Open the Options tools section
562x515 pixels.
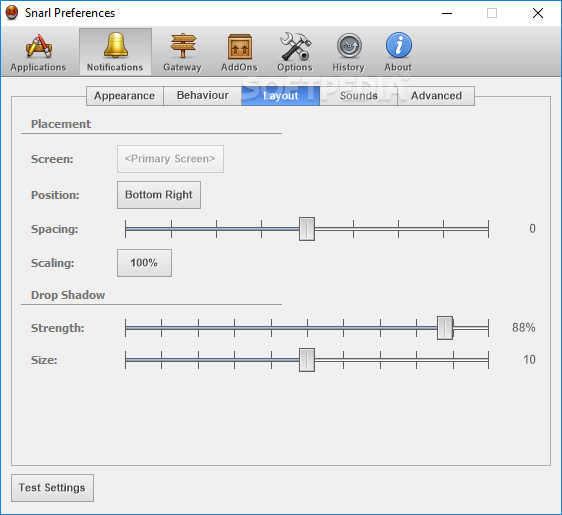click(295, 52)
